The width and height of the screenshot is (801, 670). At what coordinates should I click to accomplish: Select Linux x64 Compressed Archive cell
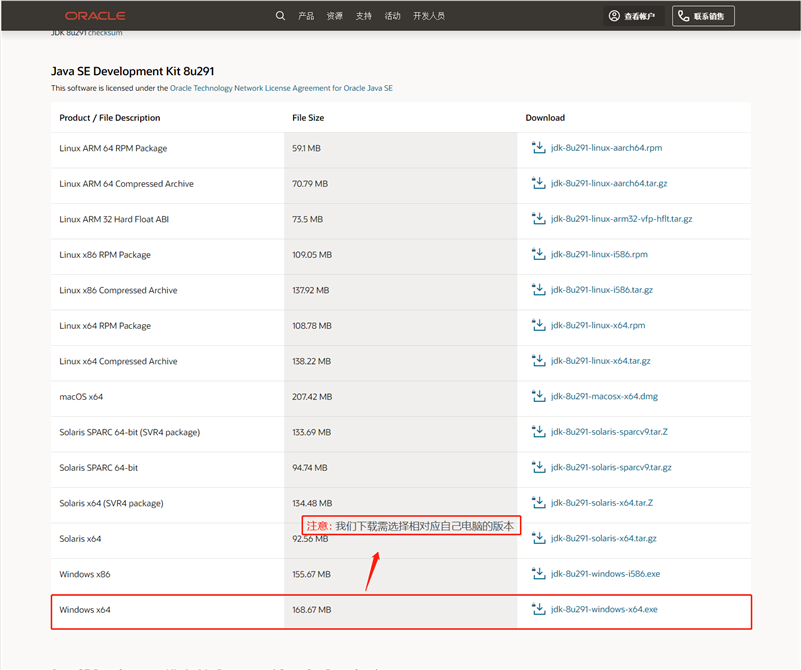pyautogui.click(x=168, y=361)
